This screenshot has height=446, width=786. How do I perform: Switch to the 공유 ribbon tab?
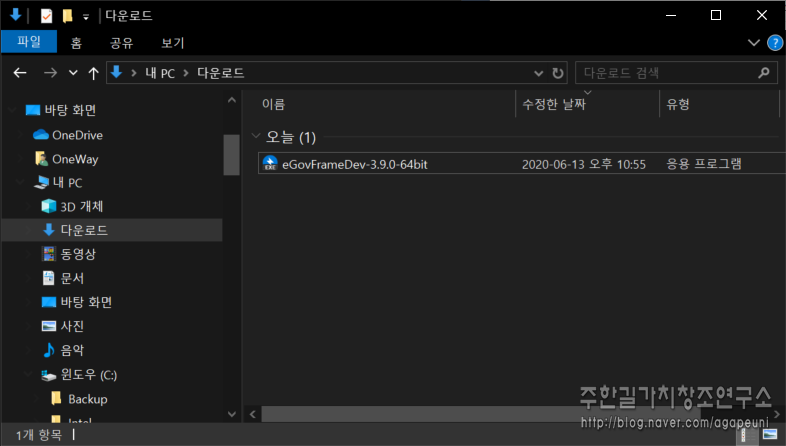point(121,43)
